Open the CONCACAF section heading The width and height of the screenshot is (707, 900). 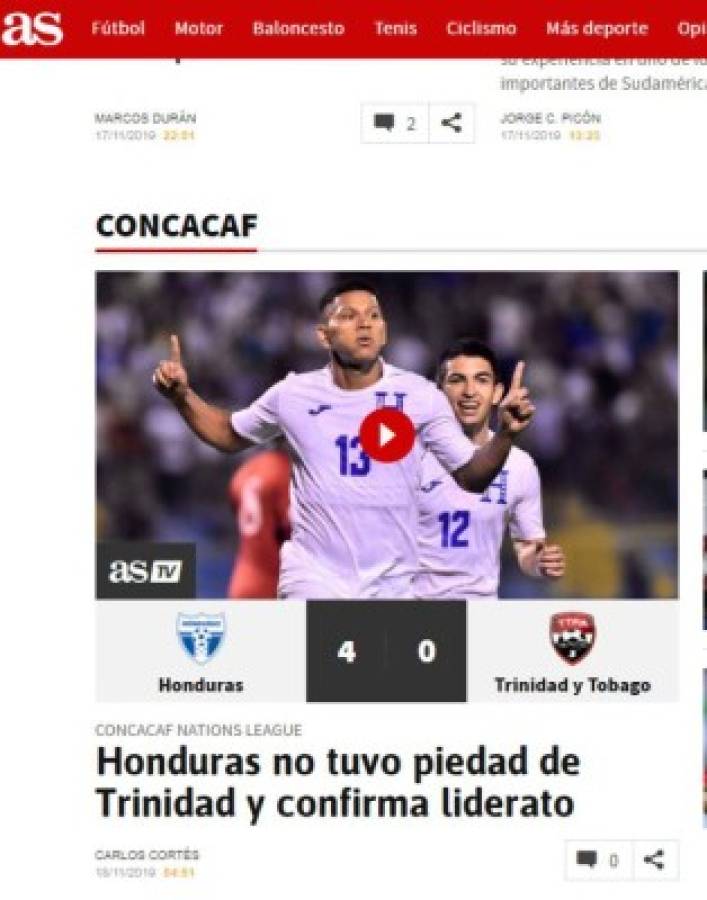click(x=177, y=226)
